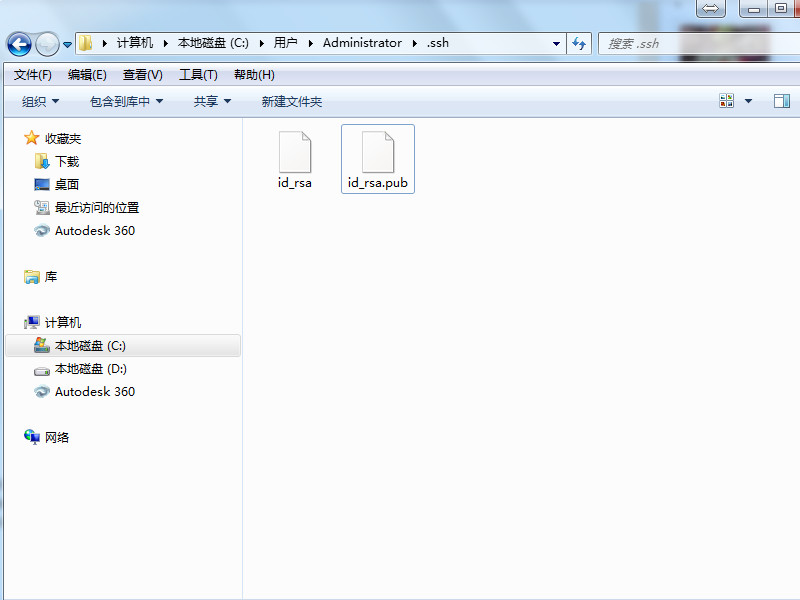
Task: Click 新建文件夹 button
Action: tap(291, 102)
